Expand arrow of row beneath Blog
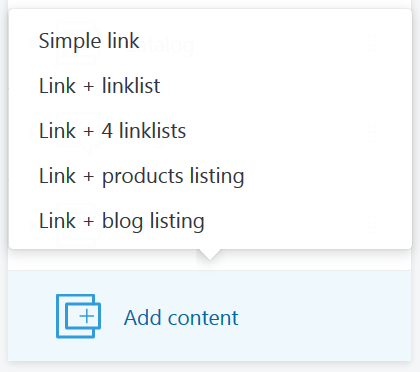This screenshot has width=420, height=372. pos(32,225)
